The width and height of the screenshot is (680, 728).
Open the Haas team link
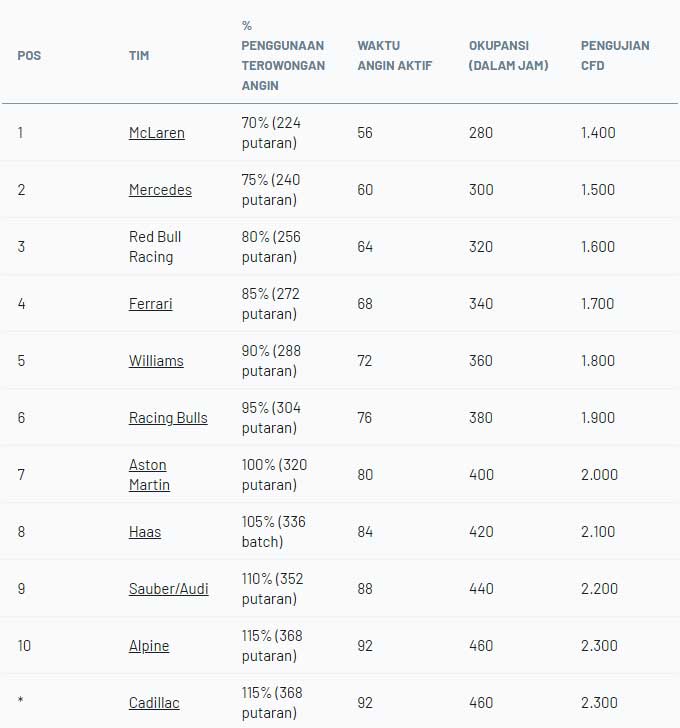point(145,532)
